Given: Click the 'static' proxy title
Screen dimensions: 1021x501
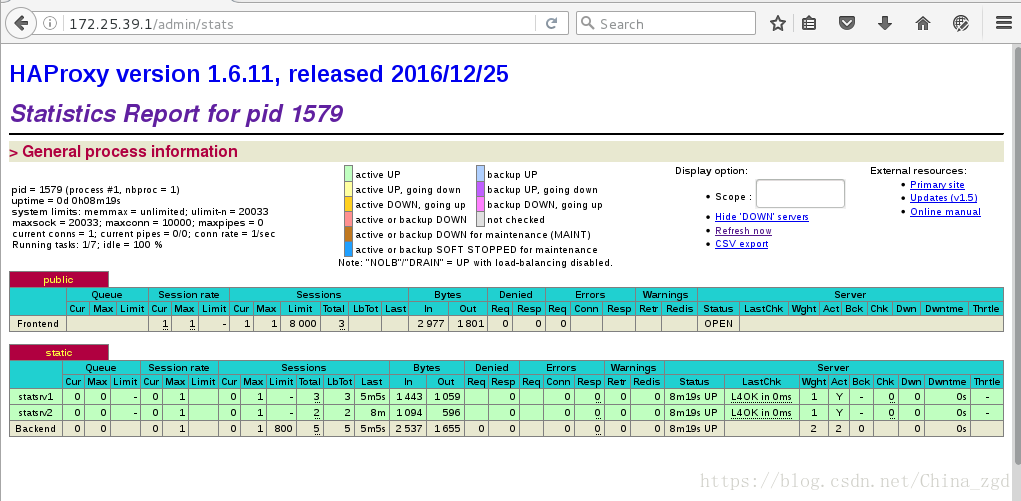Looking at the screenshot, I should click(x=59, y=352).
